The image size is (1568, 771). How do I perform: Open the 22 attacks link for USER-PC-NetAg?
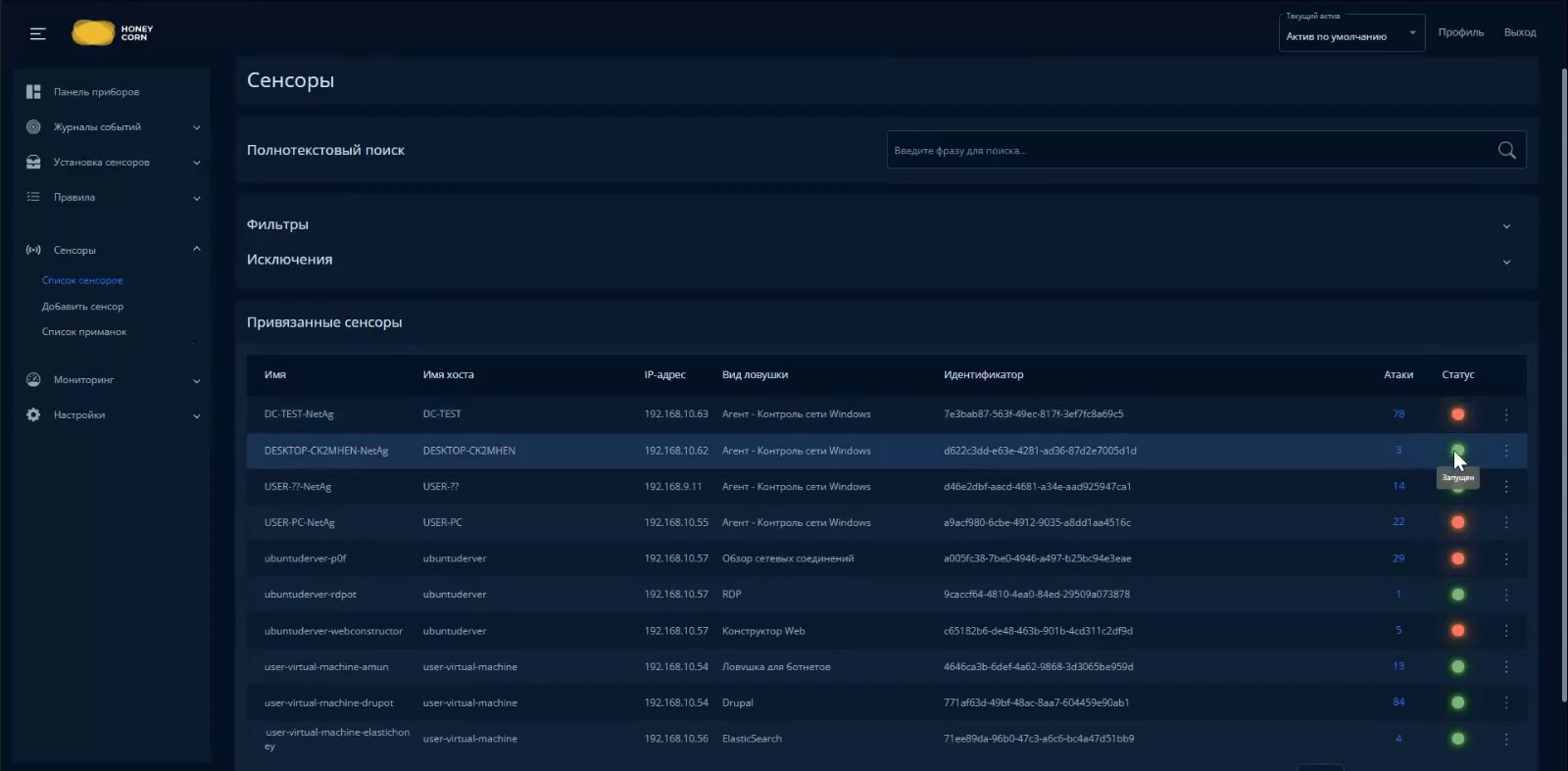click(1398, 522)
